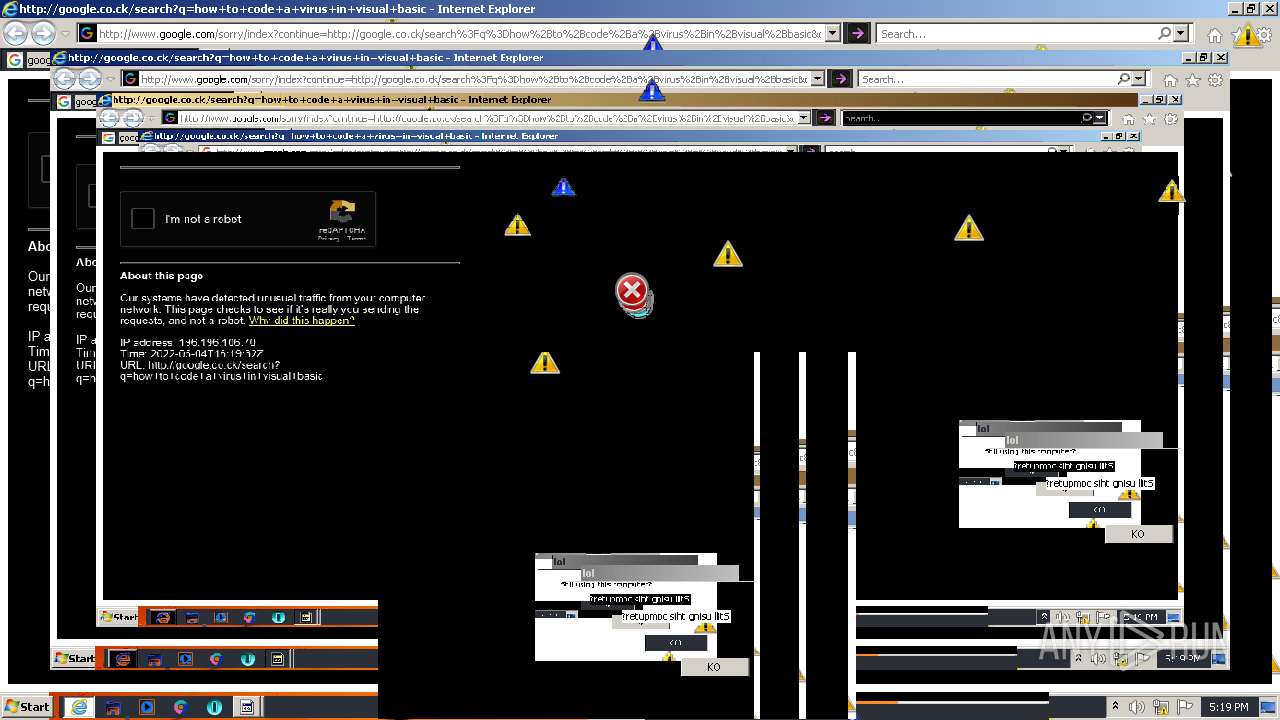Image resolution: width=1280 pixels, height=720 pixels.
Task: Open the last pinned app on bottom taskbar
Action: (x=247, y=707)
